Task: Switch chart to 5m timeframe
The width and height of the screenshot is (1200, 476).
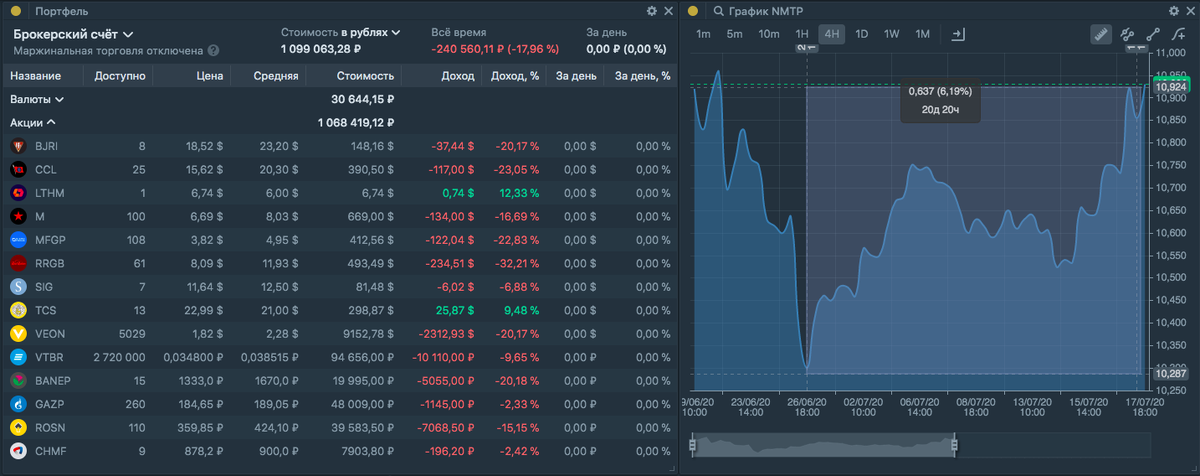Action: (735, 34)
